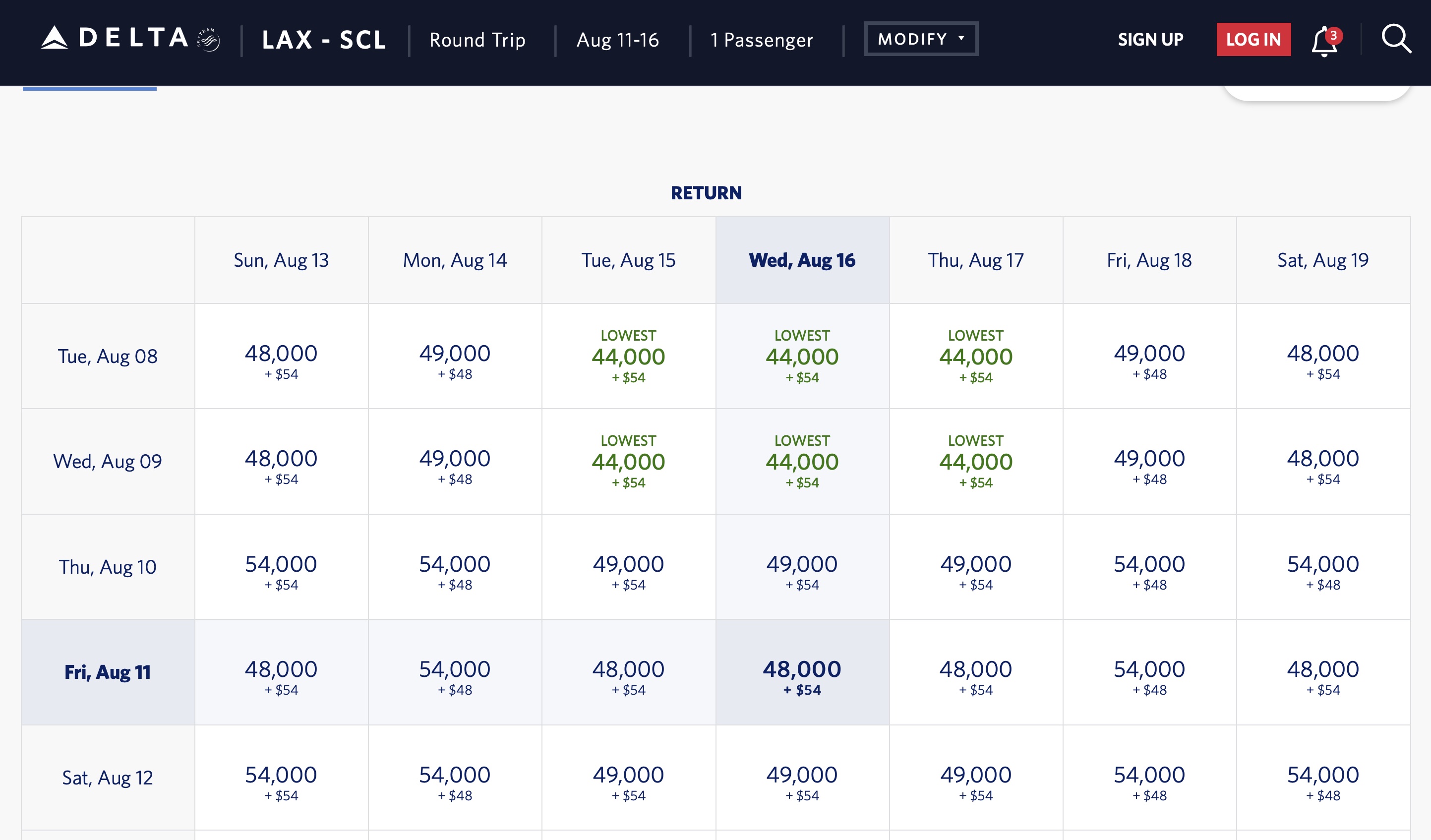Expand the MODIFY dropdown
Image resolution: width=1431 pixels, height=840 pixels.
click(920, 39)
